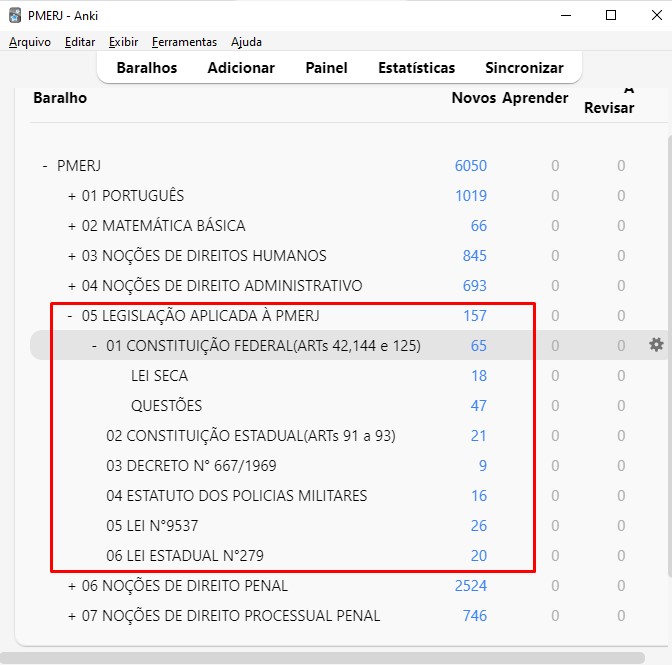
Task: Collapse 01 CONSTITUIÇÃO FEDERAL subdeck
Action: point(94,346)
